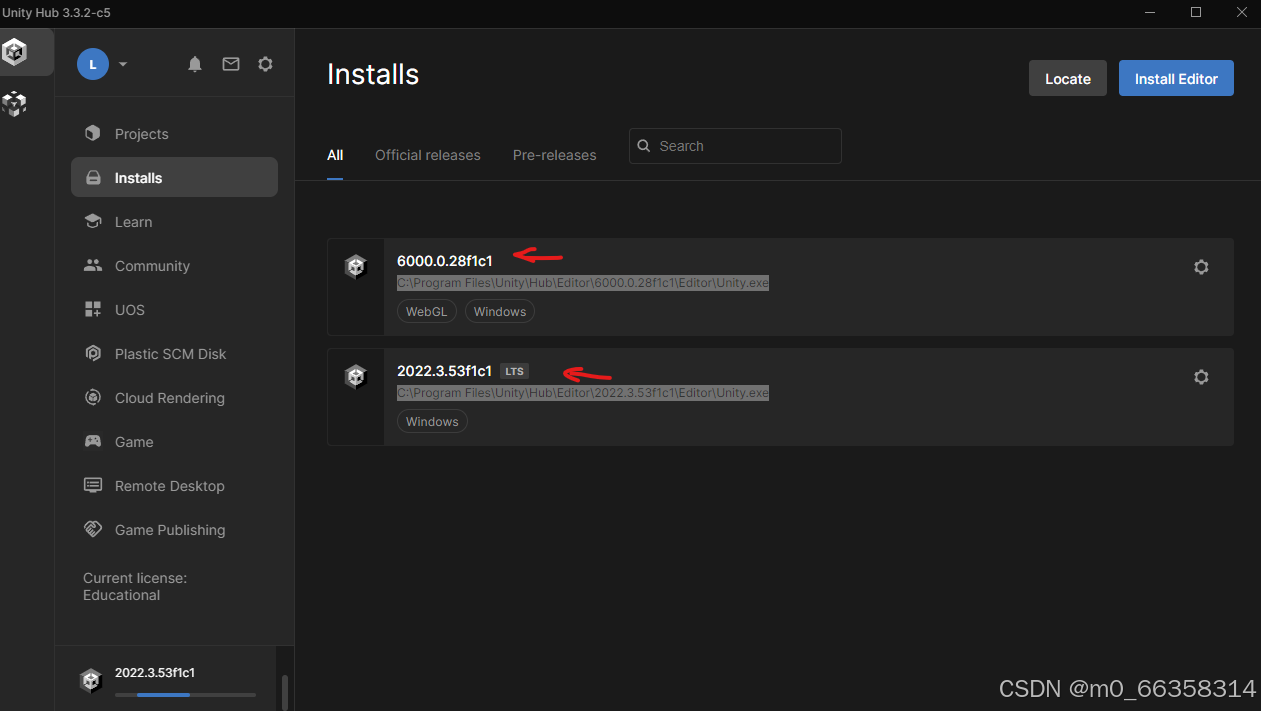Minimize the Unity Hub window
The width and height of the screenshot is (1261, 711).
click(1150, 12)
